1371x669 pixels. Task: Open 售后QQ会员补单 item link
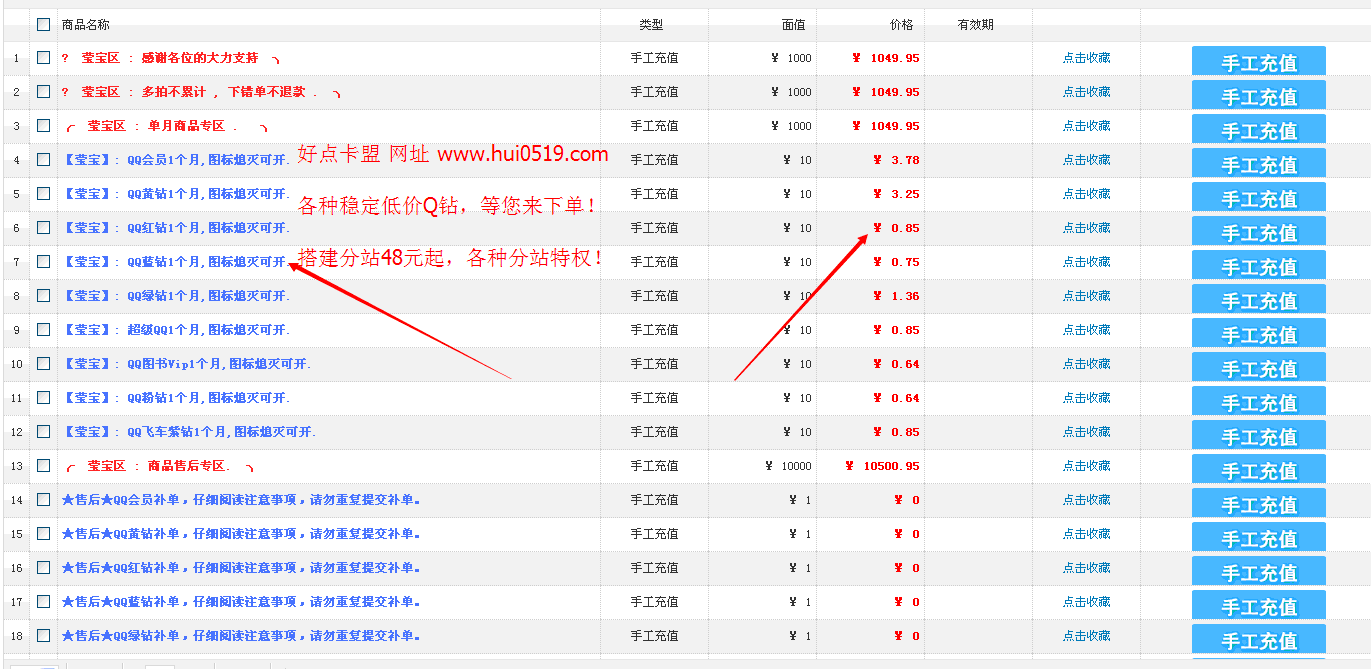(x=240, y=500)
